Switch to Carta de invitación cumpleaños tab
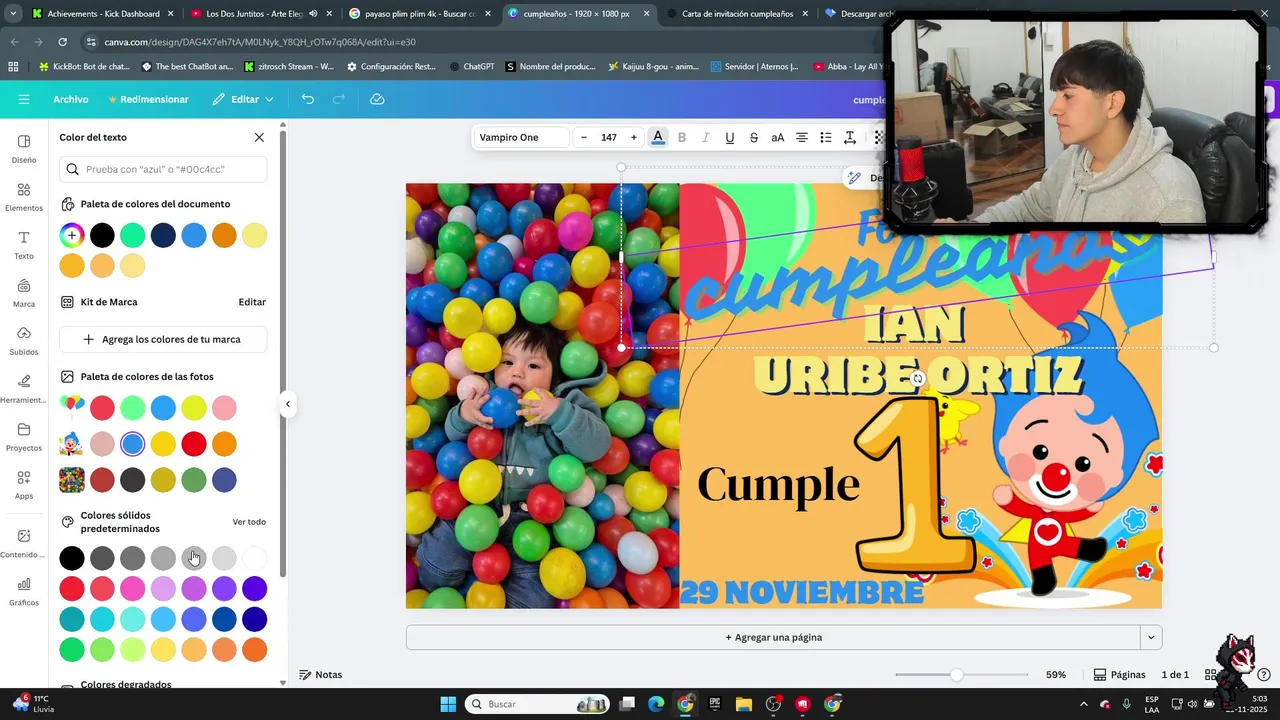Image resolution: width=1280 pixels, height=720 pixels. pos(736,14)
